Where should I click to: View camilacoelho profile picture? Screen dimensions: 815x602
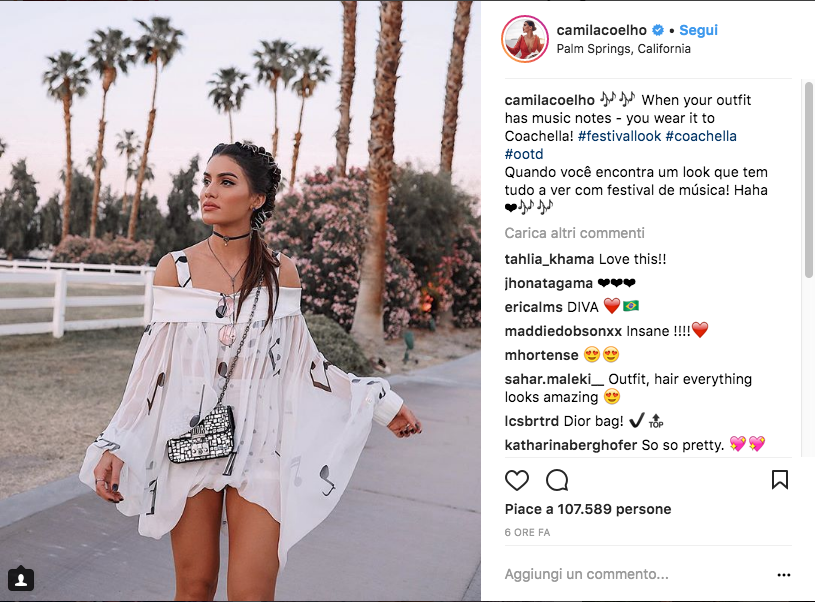tap(524, 38)
